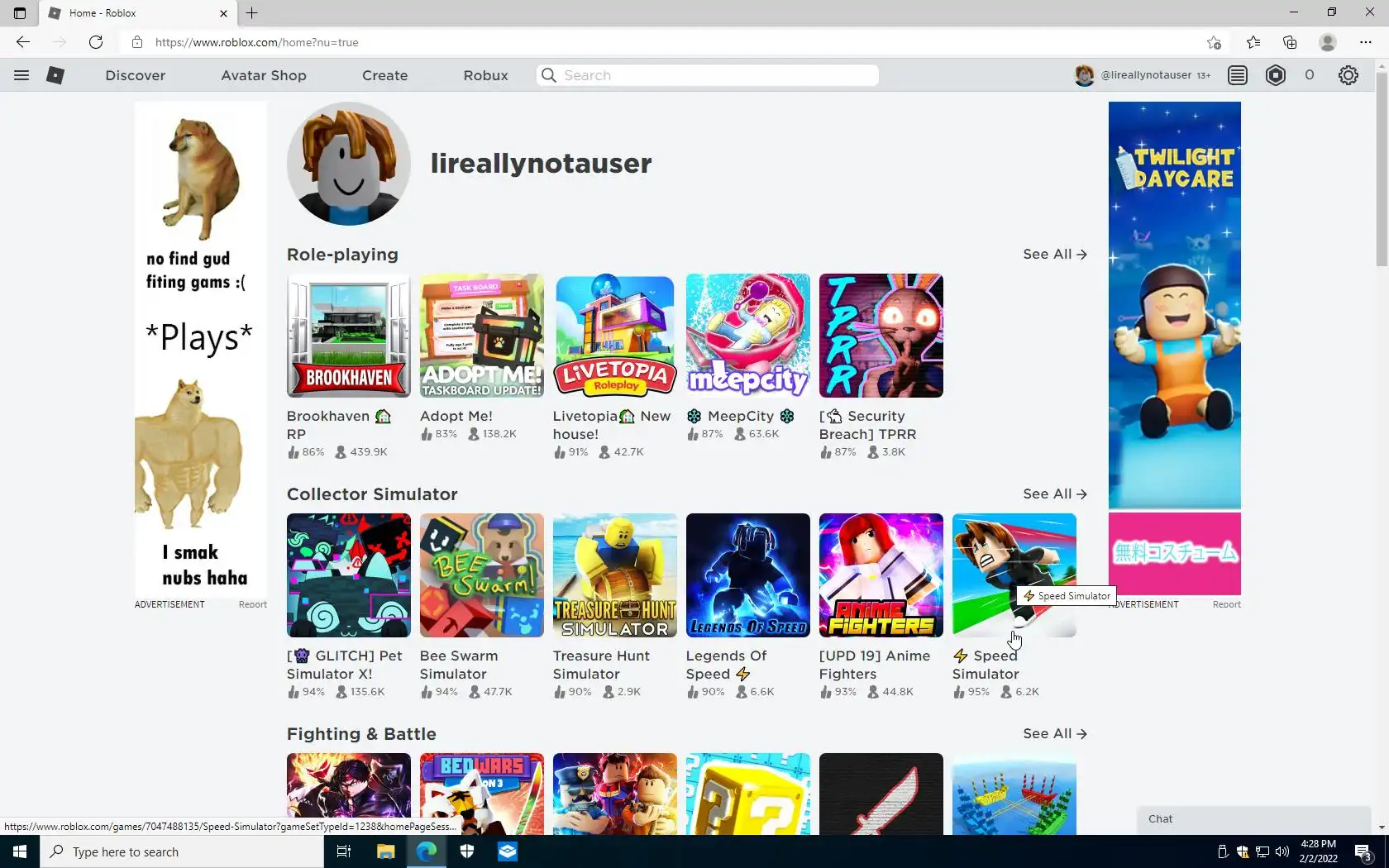Click the Windows taskbar search box
Image resolution: width=1389 pixels, height=868 pixels.
tap(182, 851)
